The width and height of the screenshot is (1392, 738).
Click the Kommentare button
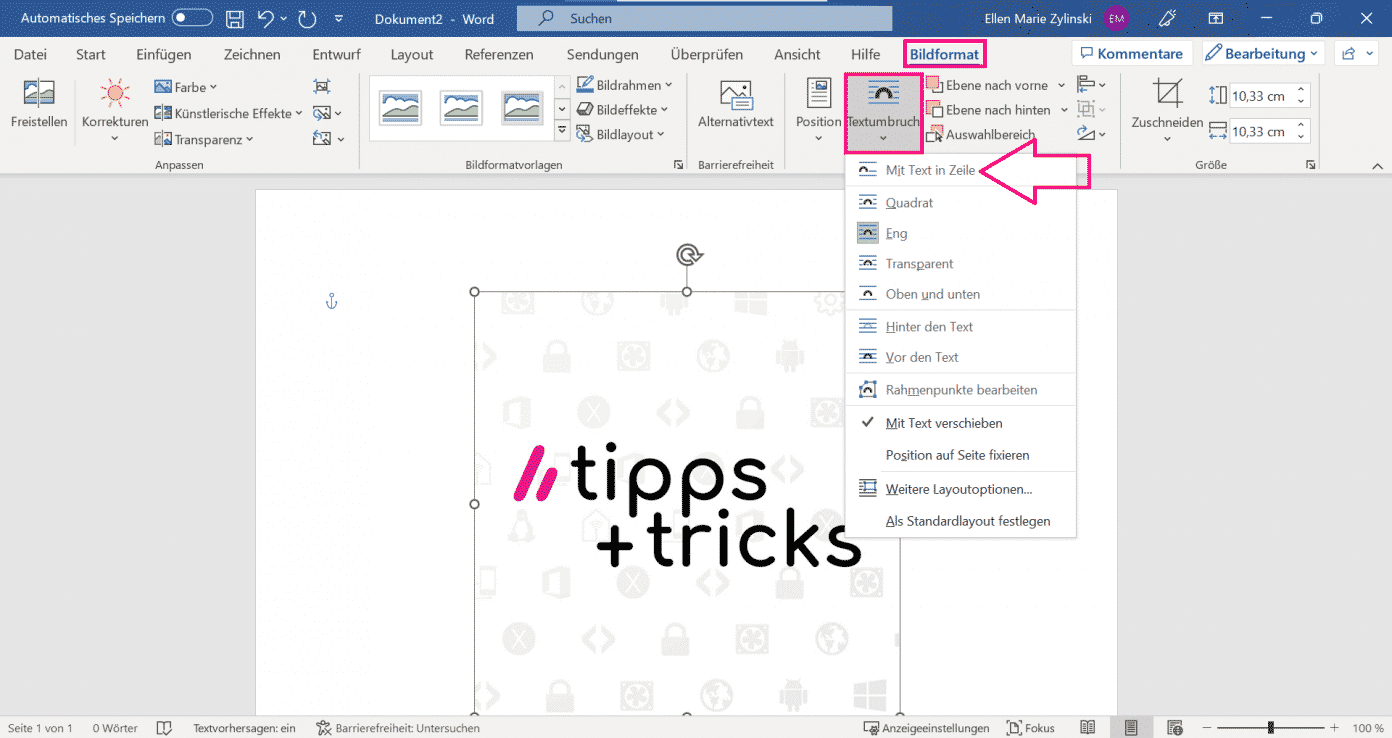[1130, 54]
